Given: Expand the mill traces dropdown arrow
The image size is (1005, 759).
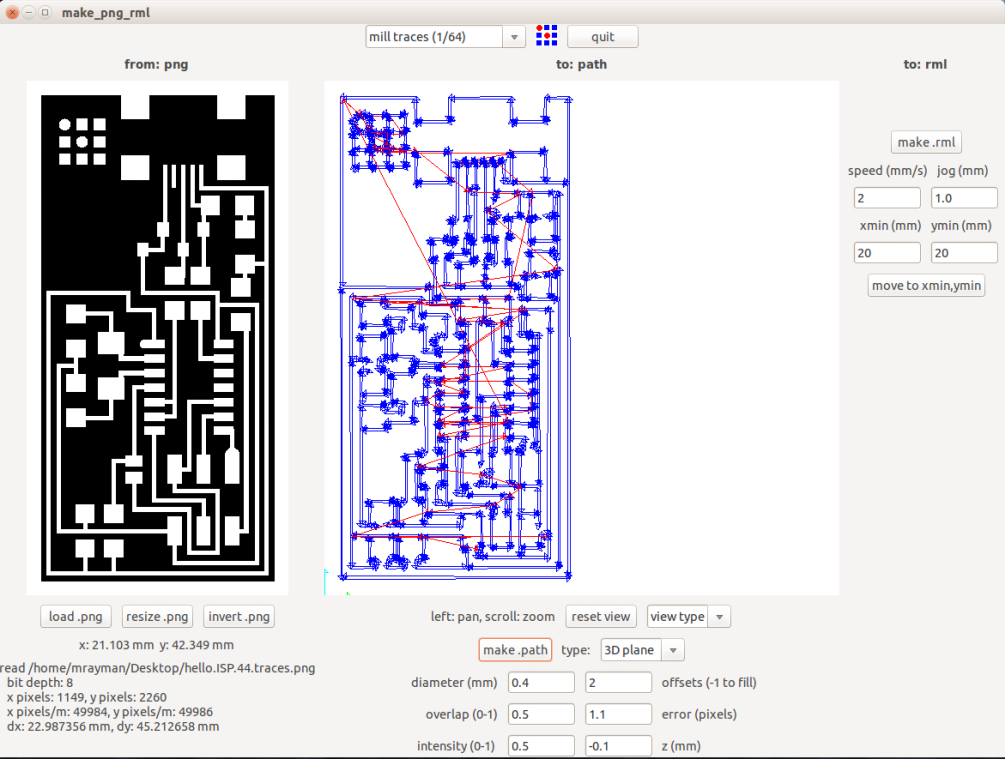Looking at the screenshot, I should pos(514,37).
